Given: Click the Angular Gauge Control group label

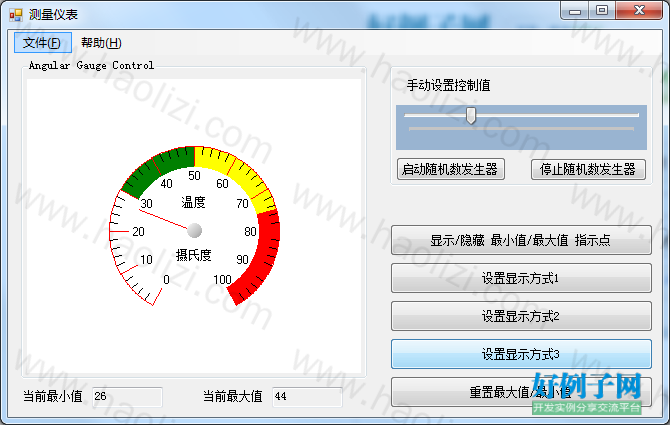Looking at the screenshot, I should coord(91,65).
